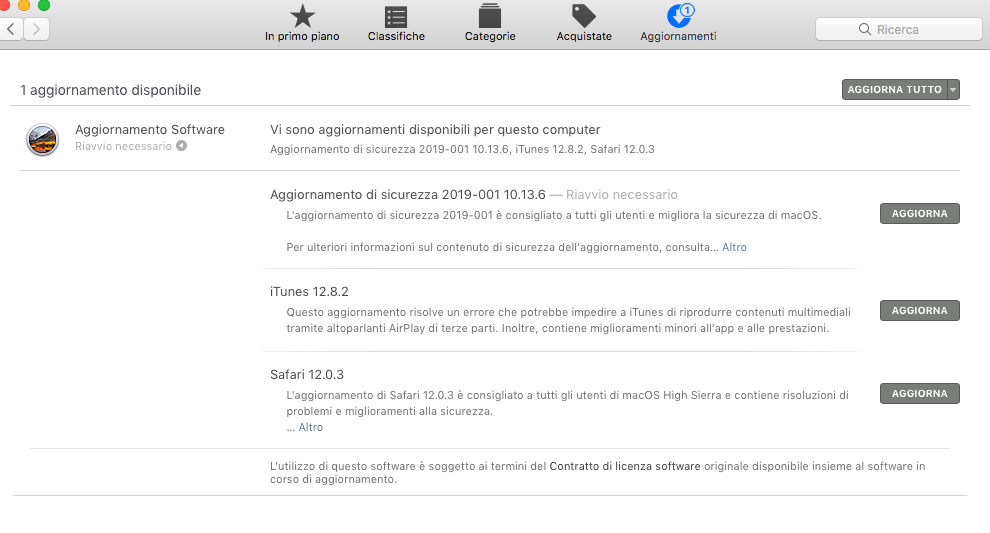
Task: Click Aggiorna for Safari 12.0.3
Action: (919, 393)
